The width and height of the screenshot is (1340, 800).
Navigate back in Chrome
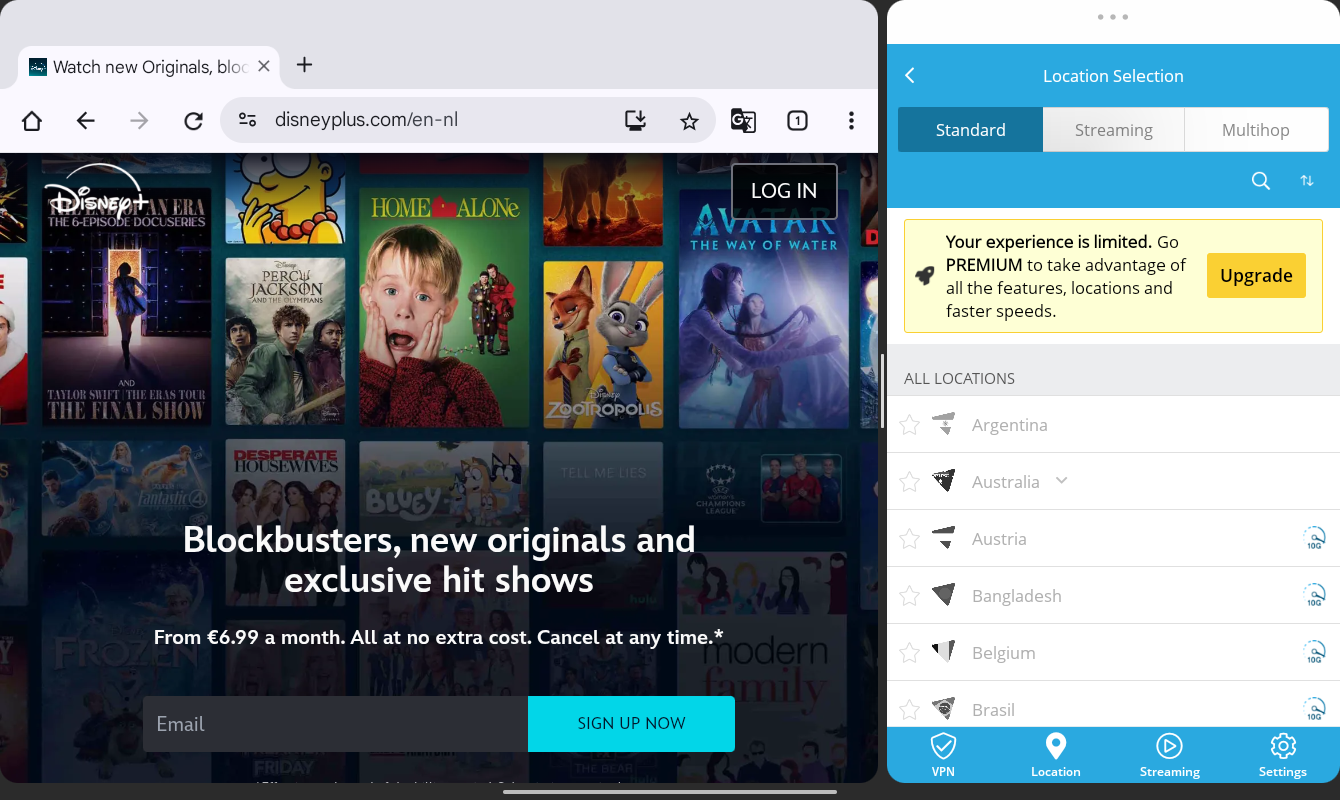(x=86, y=121)
